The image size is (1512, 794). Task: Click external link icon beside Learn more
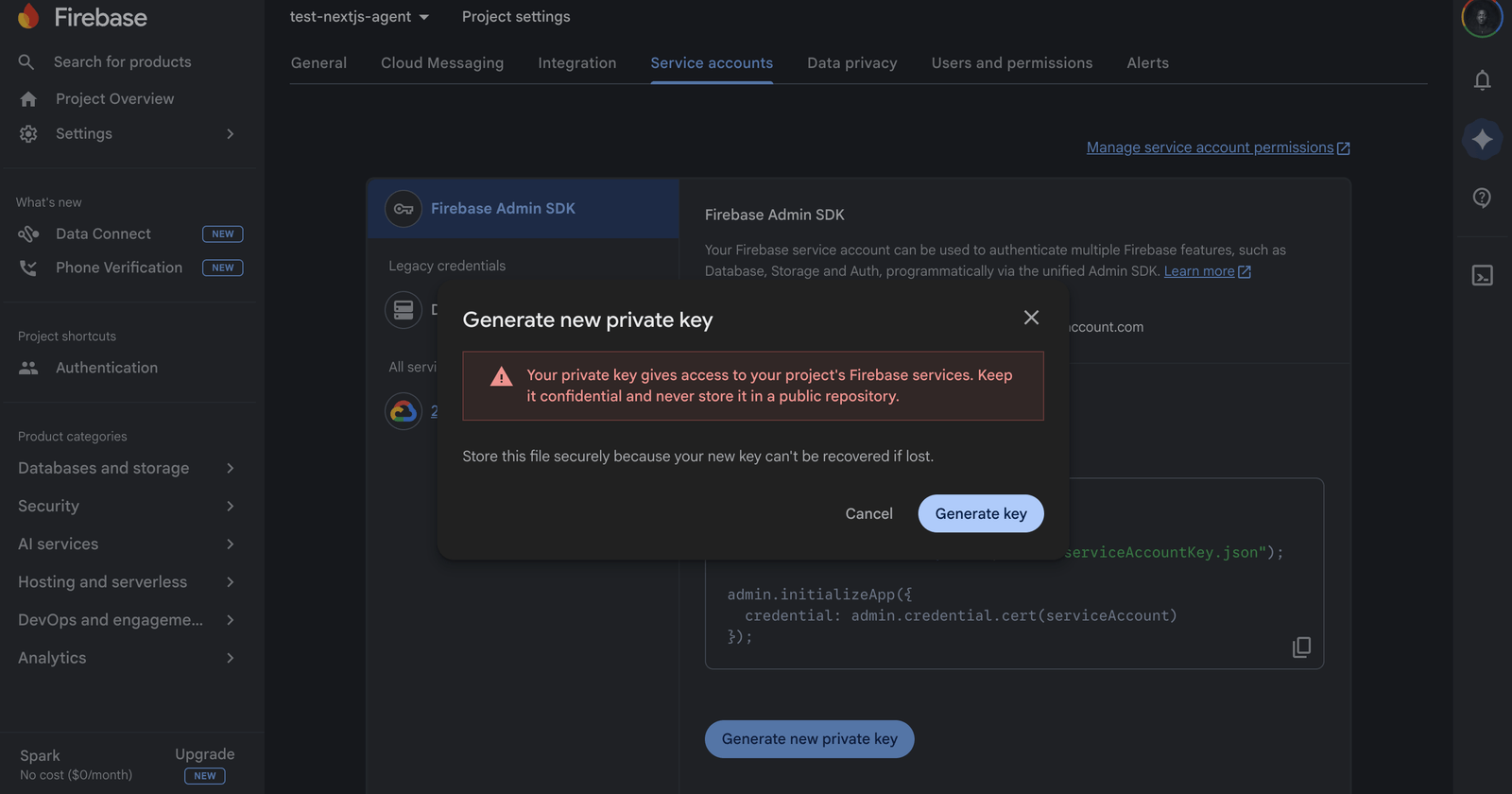click(x=1245, y=272)
